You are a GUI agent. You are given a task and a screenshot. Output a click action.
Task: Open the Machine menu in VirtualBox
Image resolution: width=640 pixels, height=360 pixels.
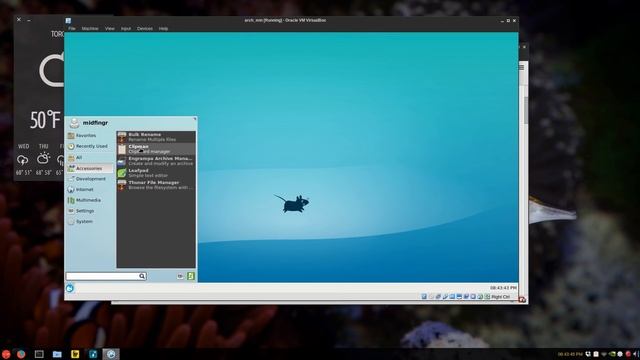click(90, 29)
